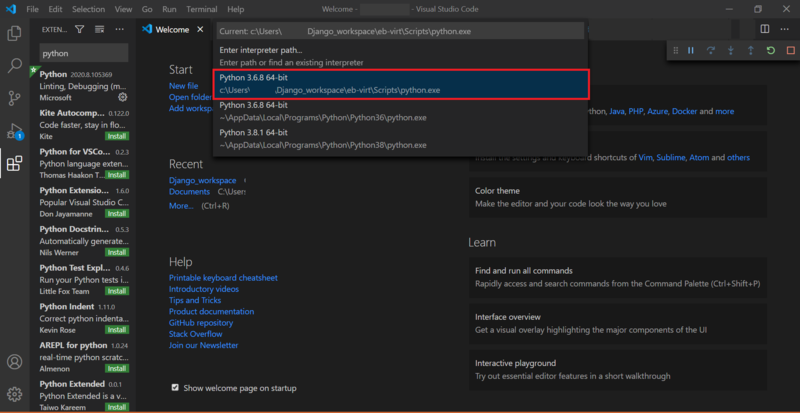Viewport: 800px width, 413px height.
Task: Click Step Into in debug toolbar
Action: coord(731,51)
